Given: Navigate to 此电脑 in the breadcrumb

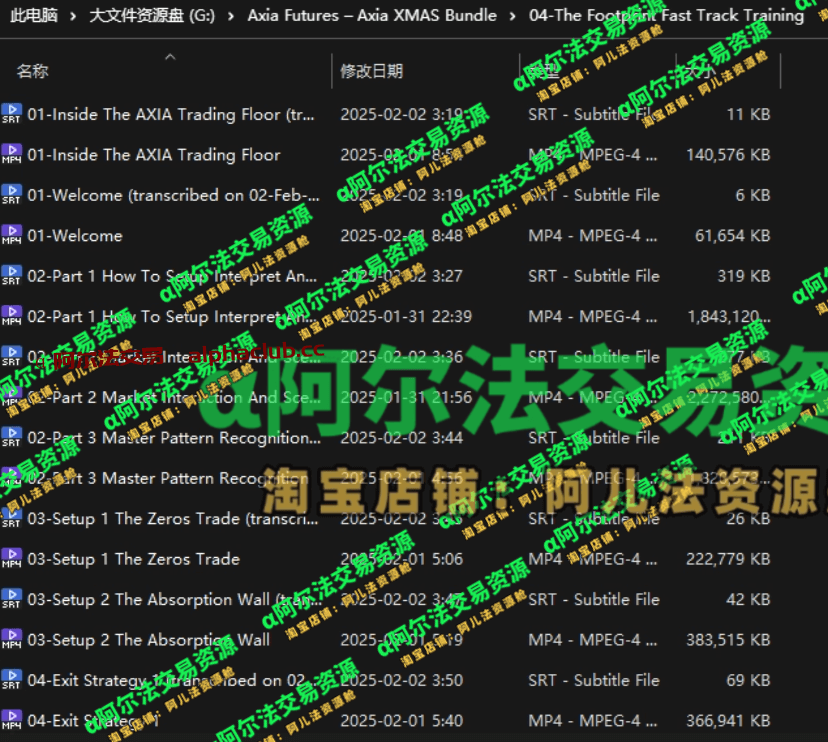Looking at the screenshot, I should (x=33, y=16).
